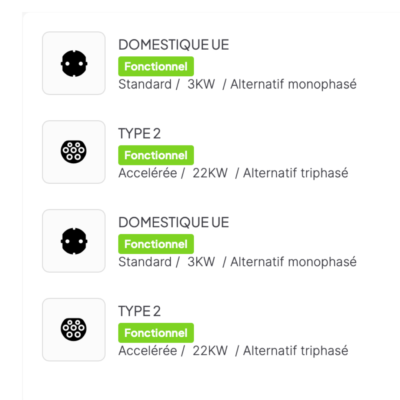Click the 3KW power of the first connector
This screenshot has height=400, width=400.
pyautogui.click(x=201, y=84)
